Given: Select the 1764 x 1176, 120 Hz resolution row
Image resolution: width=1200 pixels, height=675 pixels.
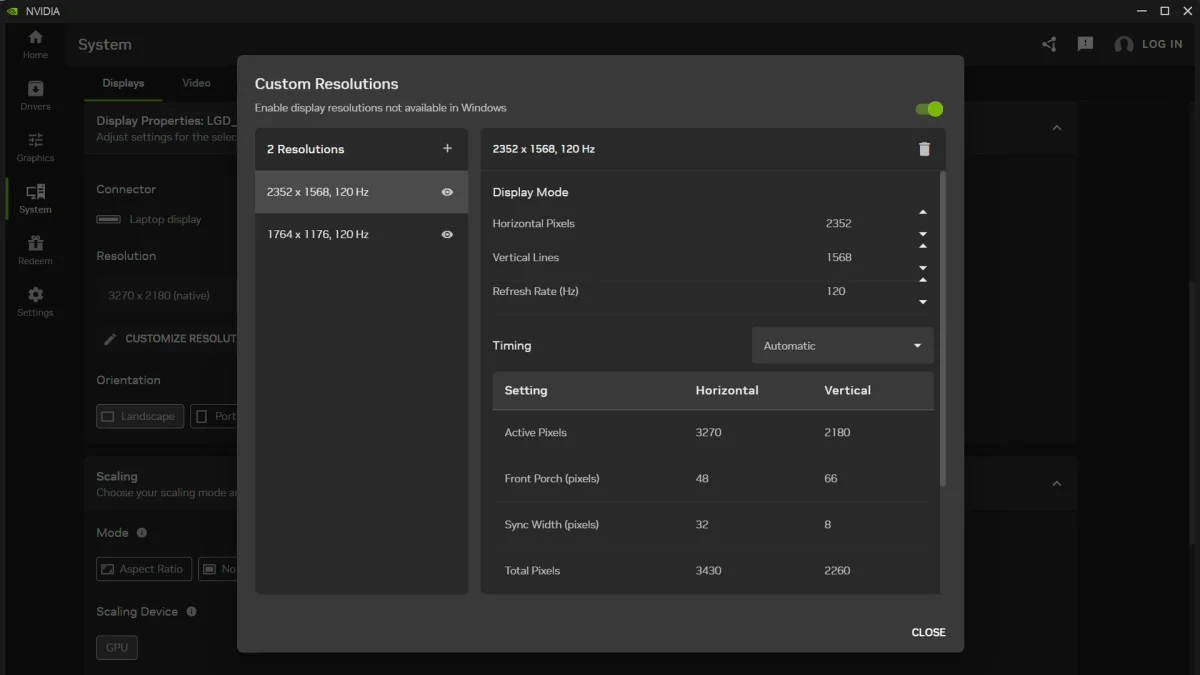Looking at the screenshot, I should pos(361,234).
